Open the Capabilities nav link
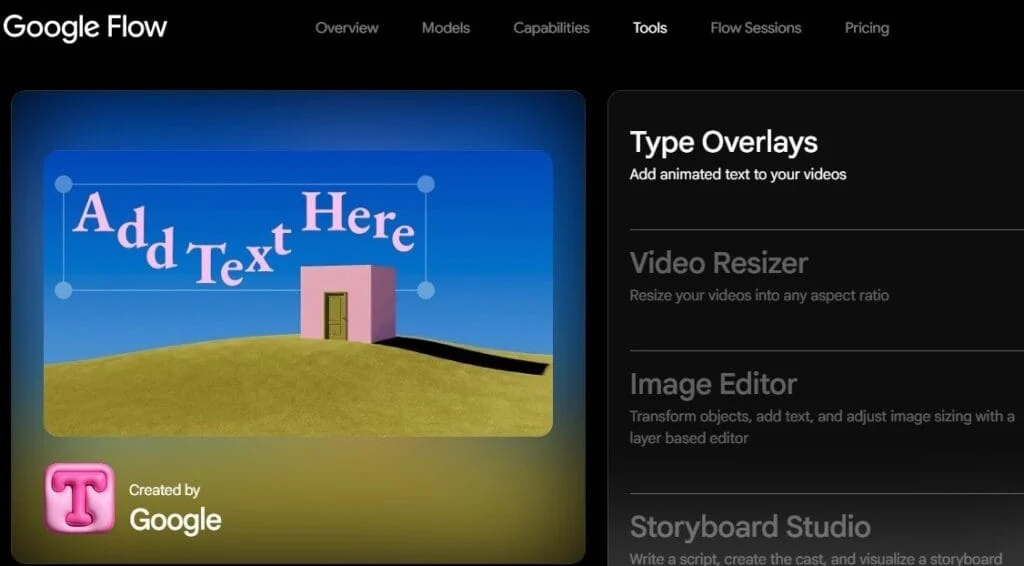Image resolution: width=1024 pixels, height=566 pixels. [x=551, y=28]
